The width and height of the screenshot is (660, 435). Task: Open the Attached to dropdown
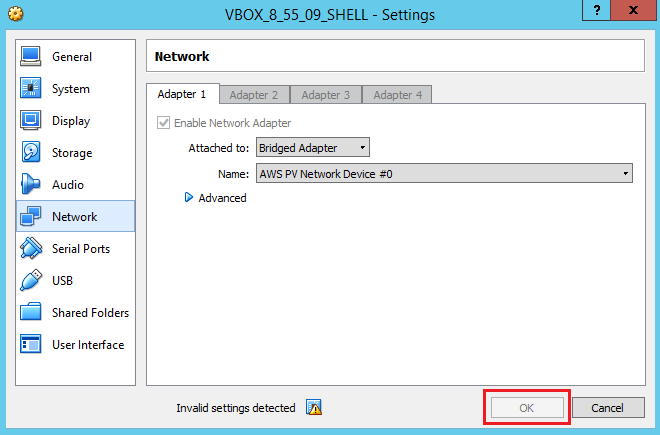[x=312, y=148]
